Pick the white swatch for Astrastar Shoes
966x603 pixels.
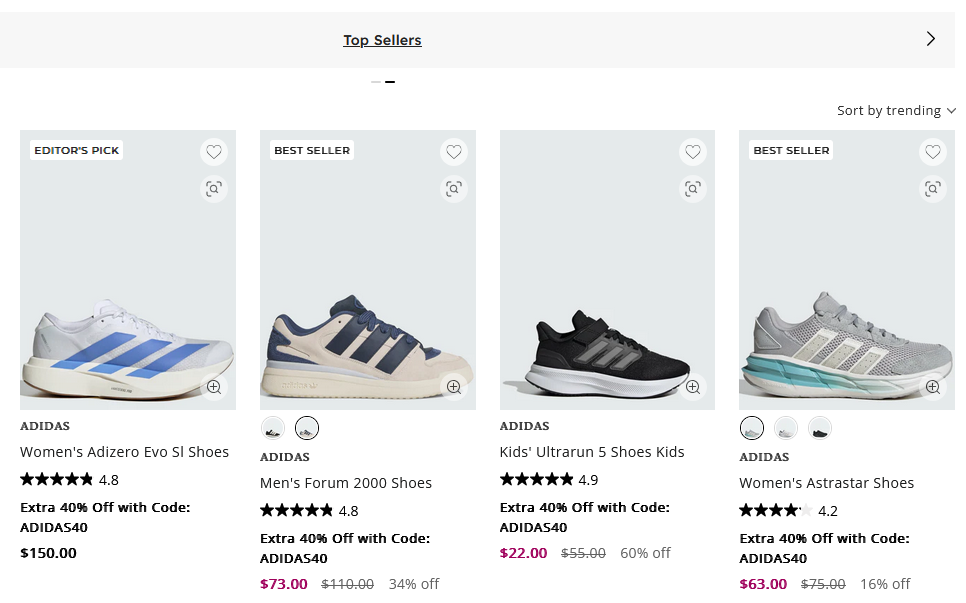coord(786,428)
